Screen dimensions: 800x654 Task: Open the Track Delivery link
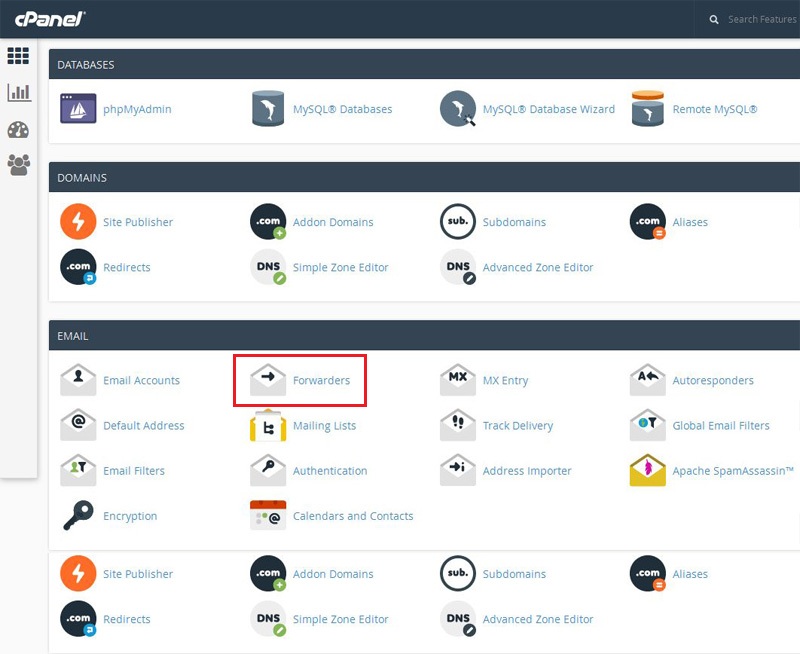coord(518,425)
